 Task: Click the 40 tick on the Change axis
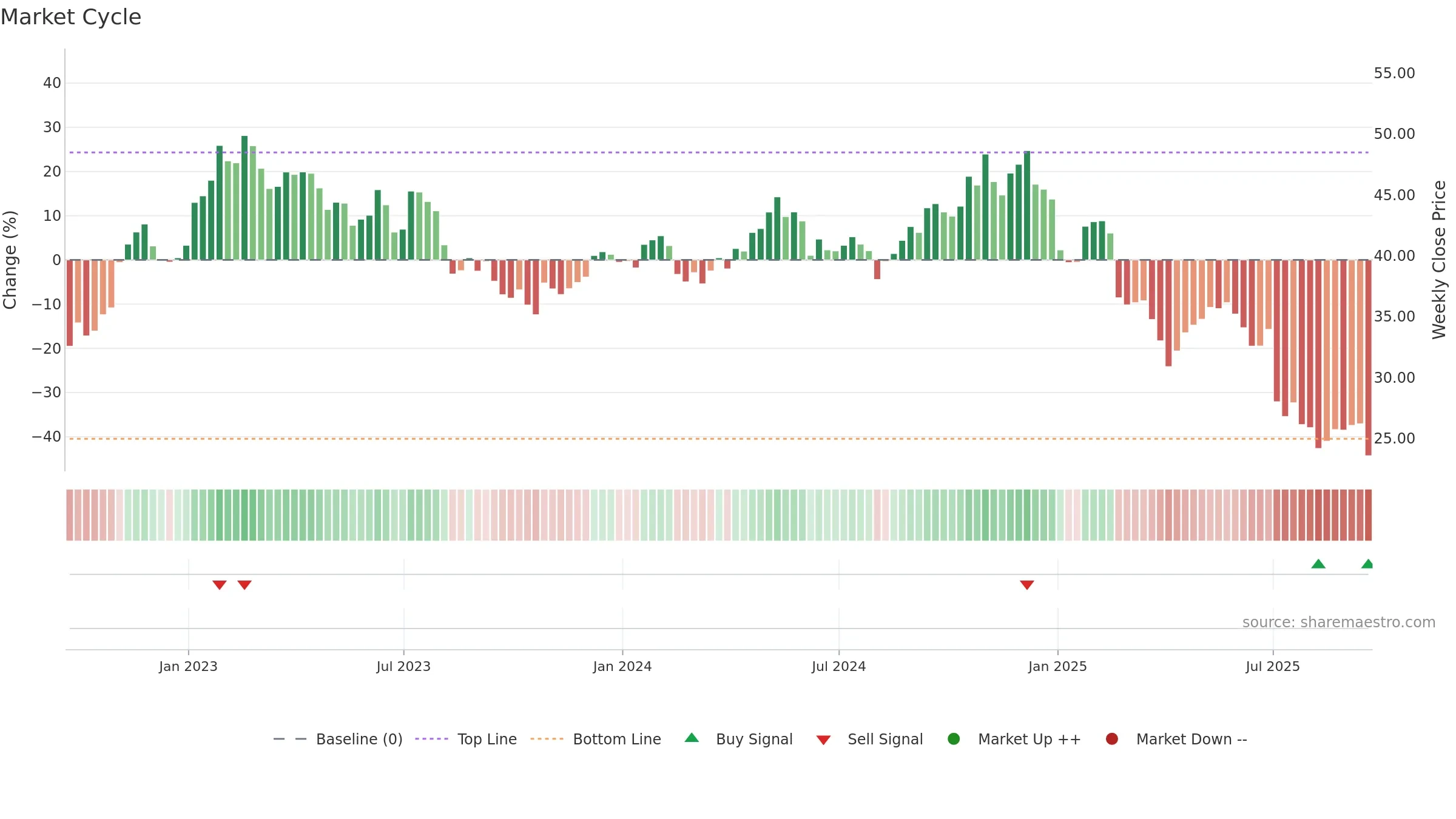tap(52, 83)
